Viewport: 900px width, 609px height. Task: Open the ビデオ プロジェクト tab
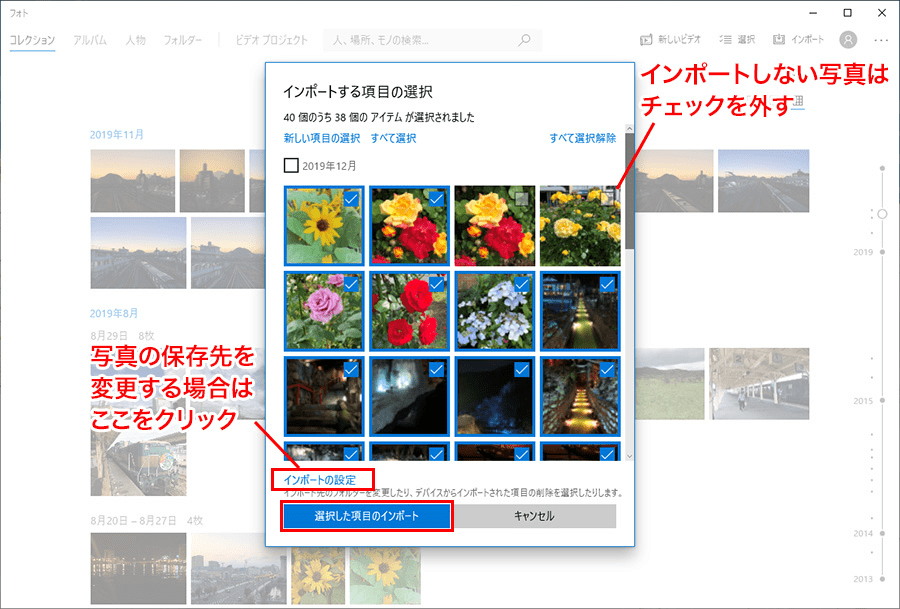coord(271,40)
